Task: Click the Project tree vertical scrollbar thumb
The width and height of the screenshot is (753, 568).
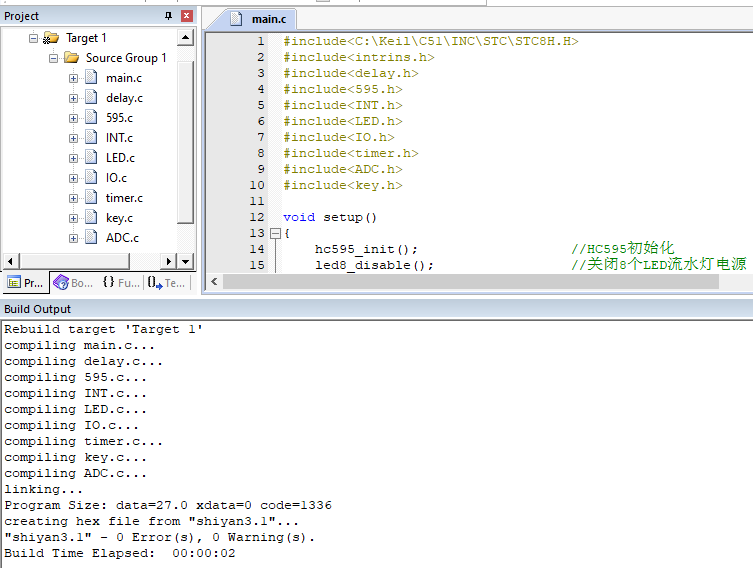Action: point(185,142)
